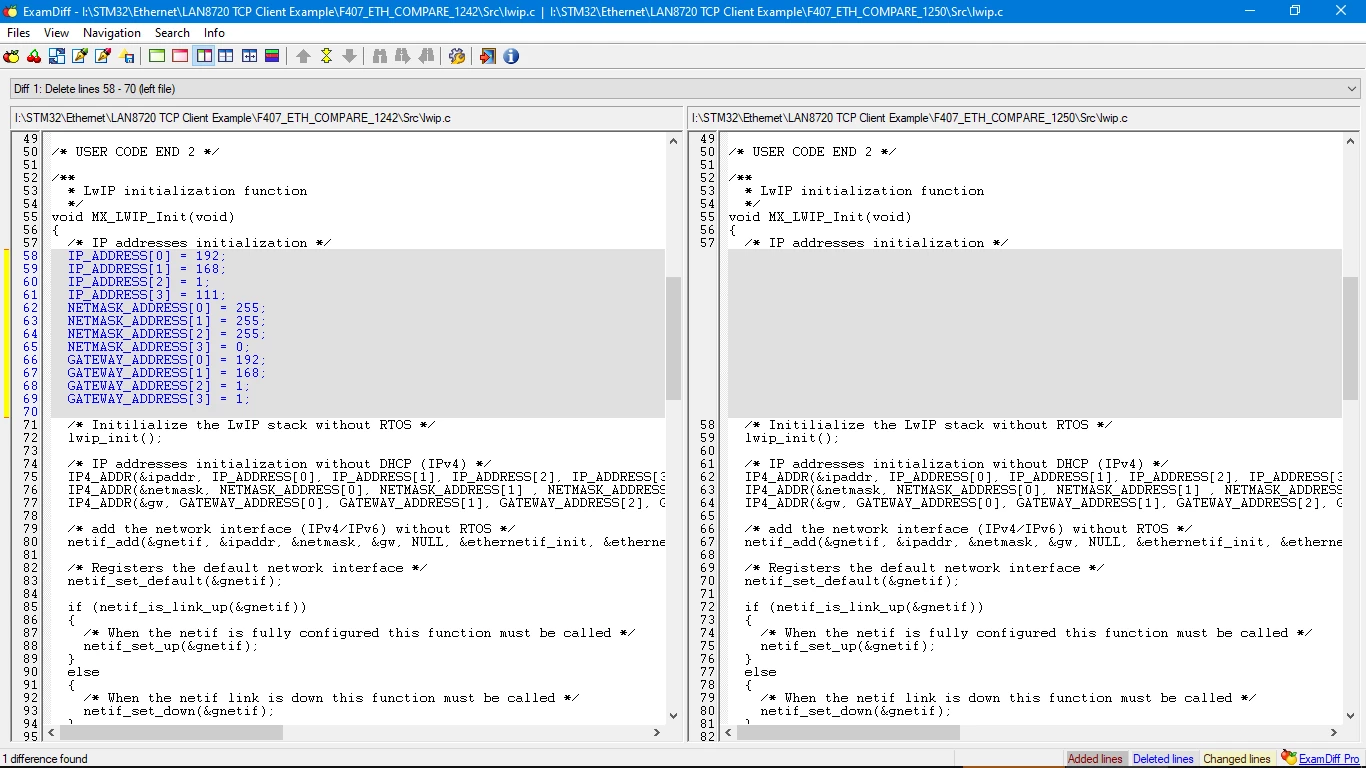Click the '1 difference found' status text
This screenshot has width=1366, height=768.
pyautogui.click(x=45, y=759)
